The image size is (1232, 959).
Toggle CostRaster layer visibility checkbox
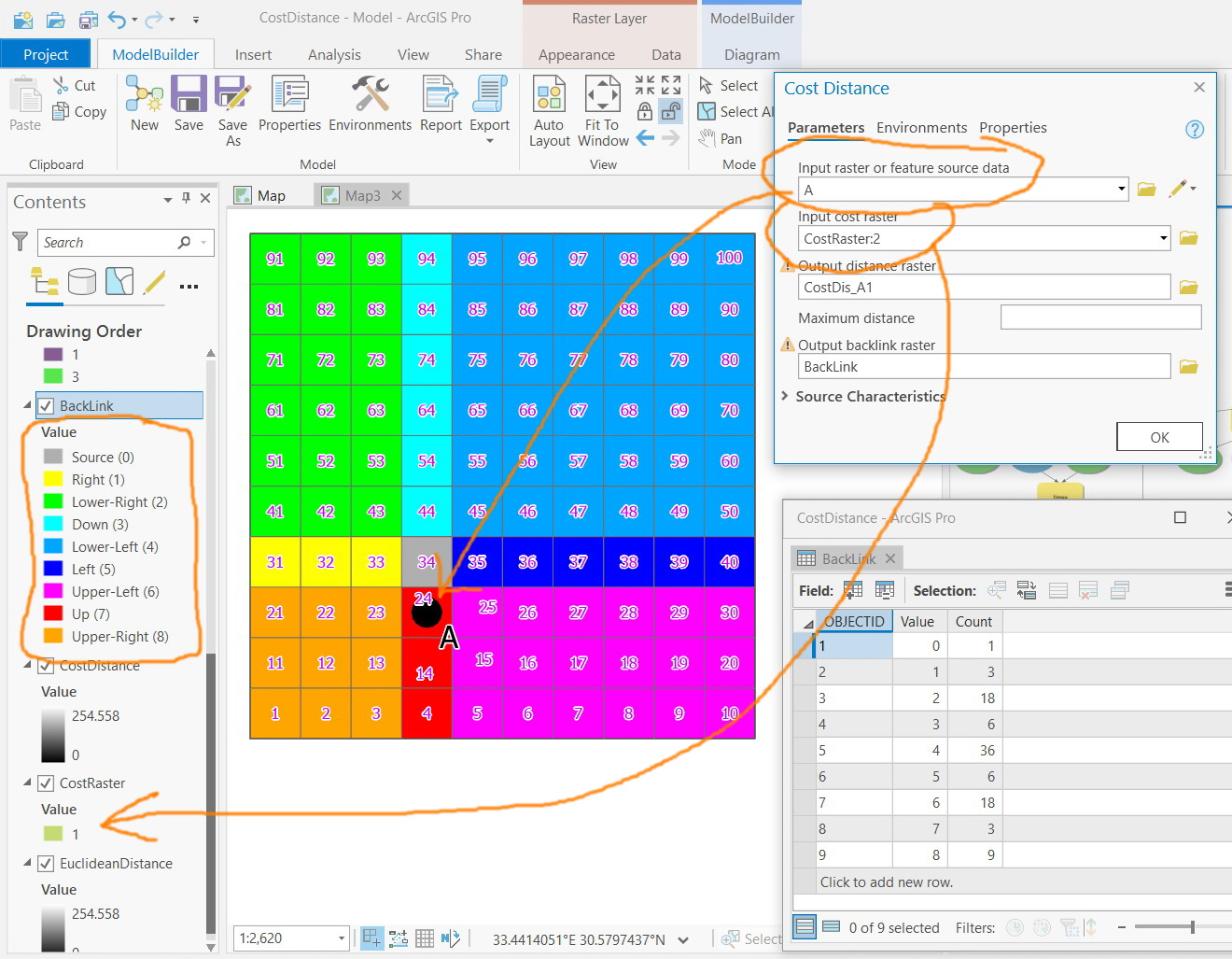pyautogui.click(x=46, y=783)
